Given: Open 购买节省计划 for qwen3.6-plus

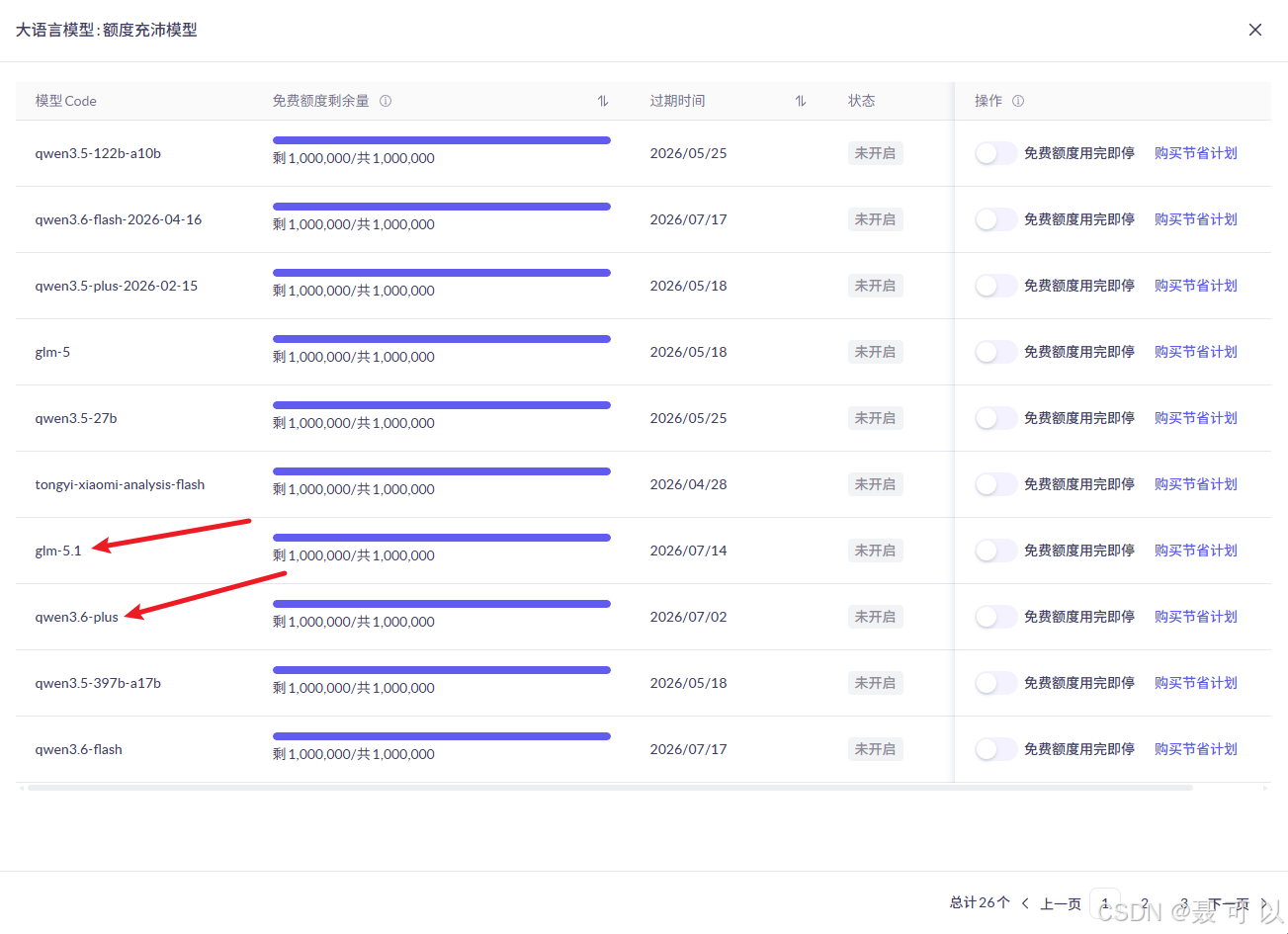Looking at the screenshot, I should click(x=1196, y=617).
